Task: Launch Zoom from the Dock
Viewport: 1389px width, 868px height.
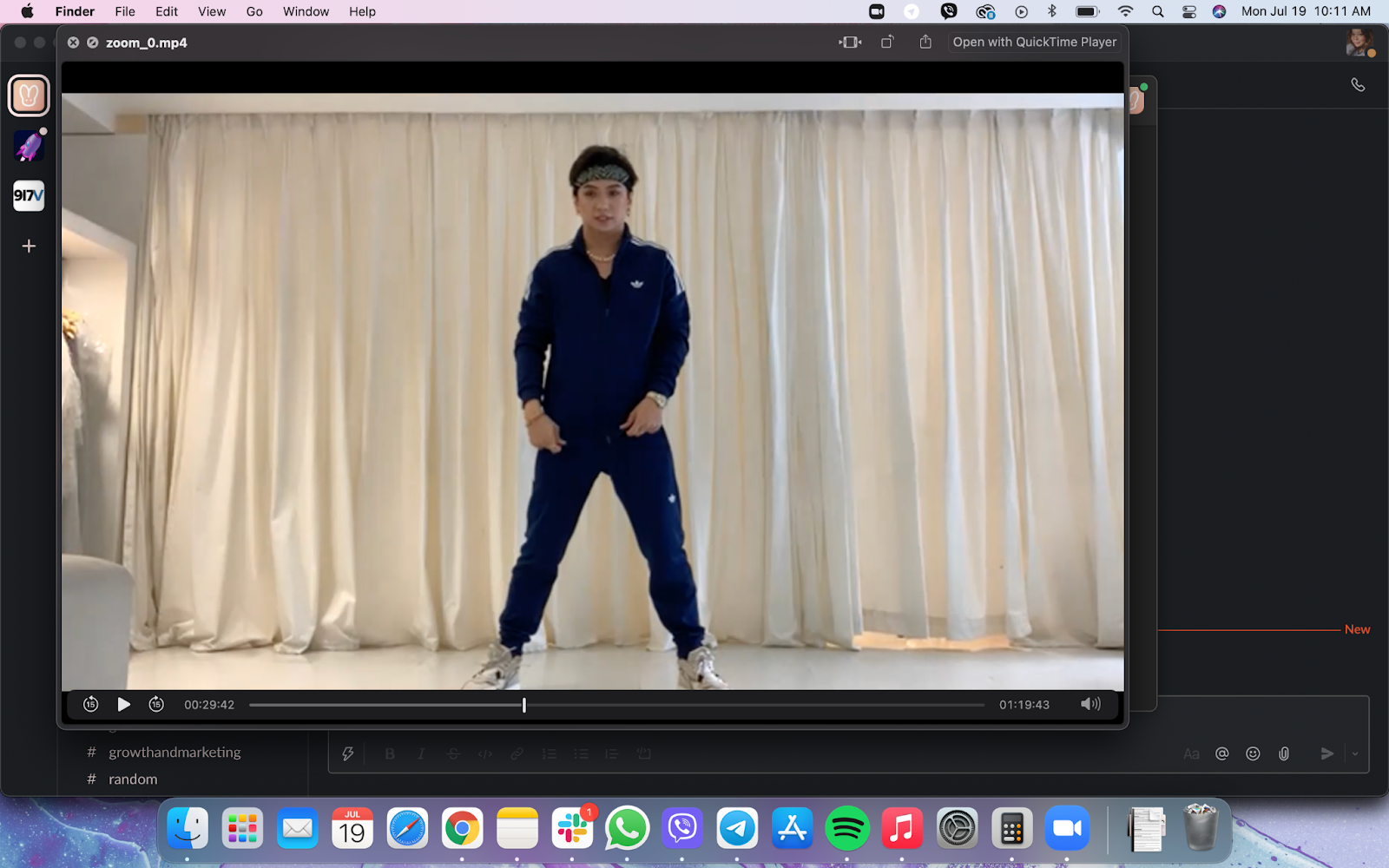Action: click(x=1067, y=829)
